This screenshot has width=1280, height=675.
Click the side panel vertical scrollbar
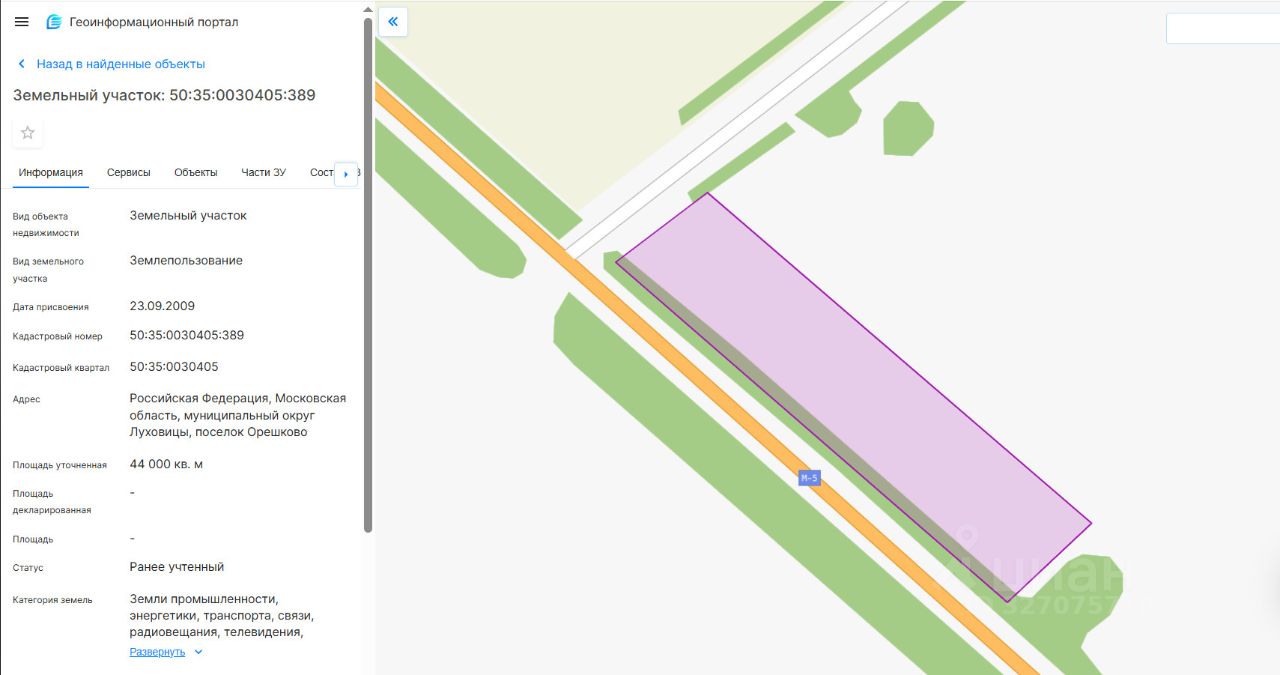point(368,275)
